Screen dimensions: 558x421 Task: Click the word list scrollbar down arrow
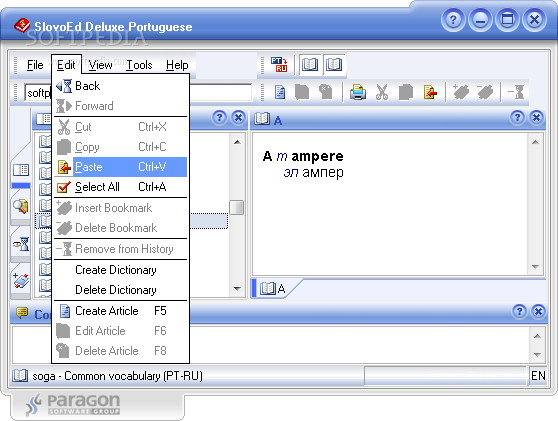237,289
